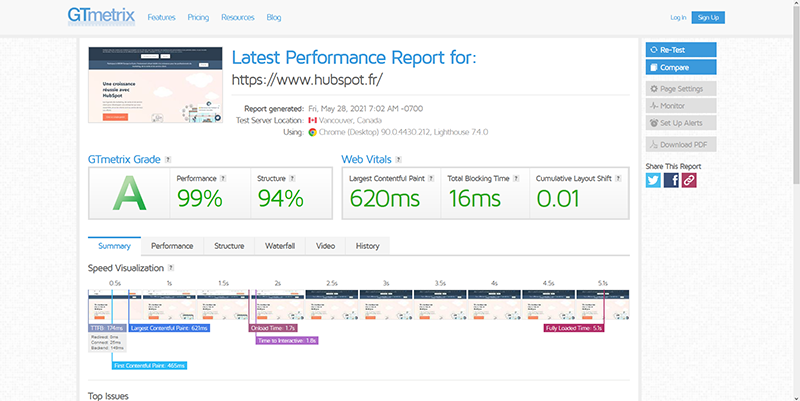
Task: Open Performance score help icon
Action: tap(223, 179)
